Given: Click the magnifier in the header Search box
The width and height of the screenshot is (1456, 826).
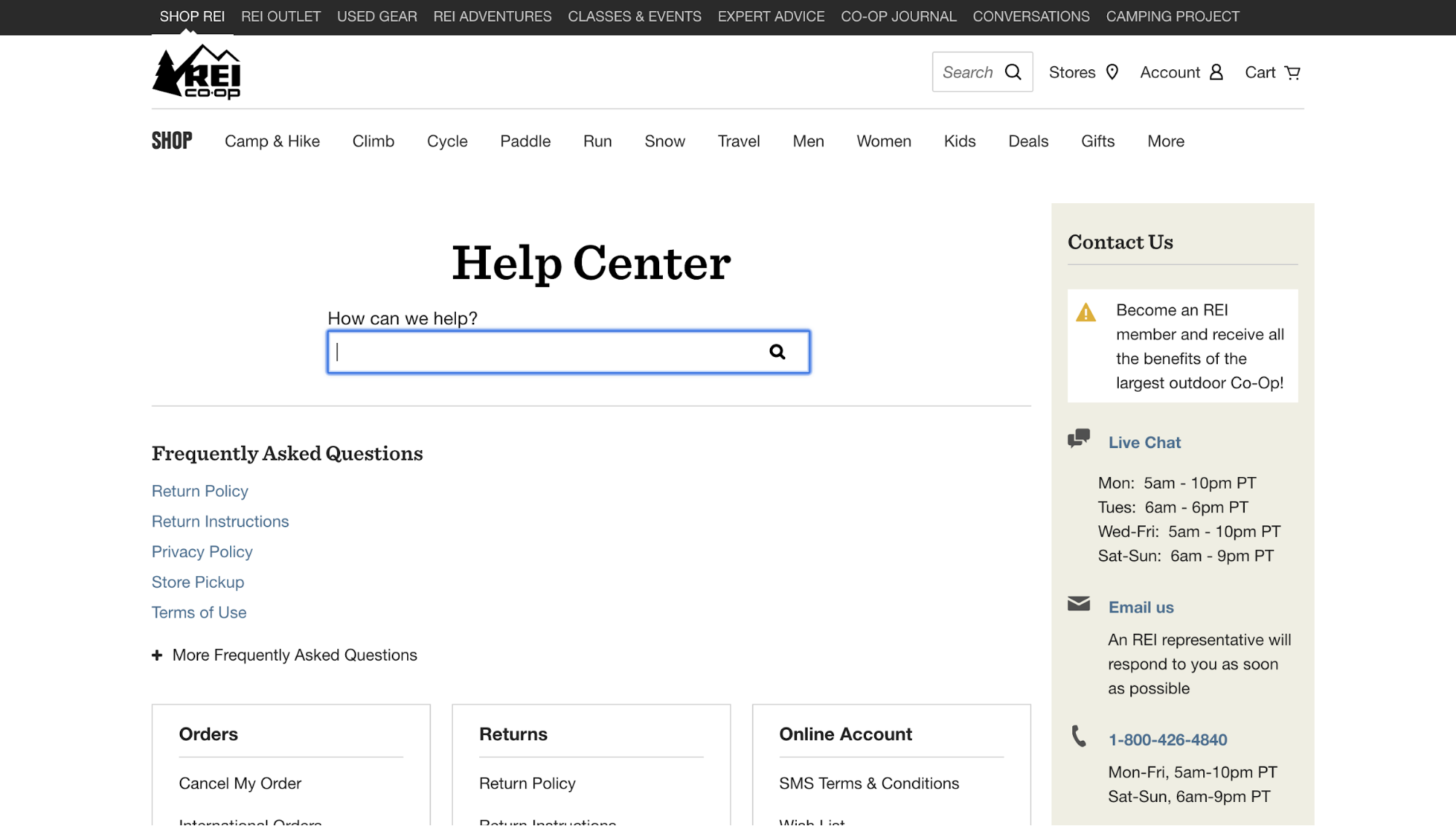Looking at the screenshot, I should click(x=1012, y=71).
